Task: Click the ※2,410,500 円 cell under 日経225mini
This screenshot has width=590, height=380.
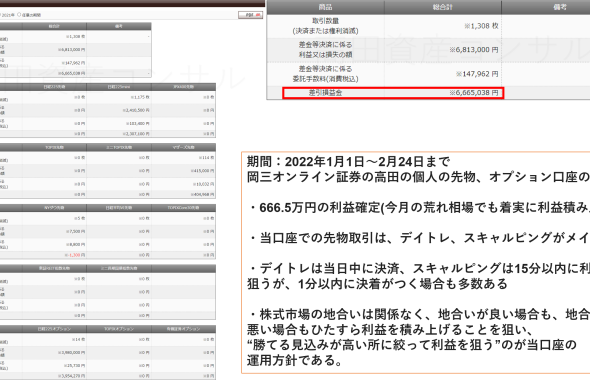Action: pos(136,110)
